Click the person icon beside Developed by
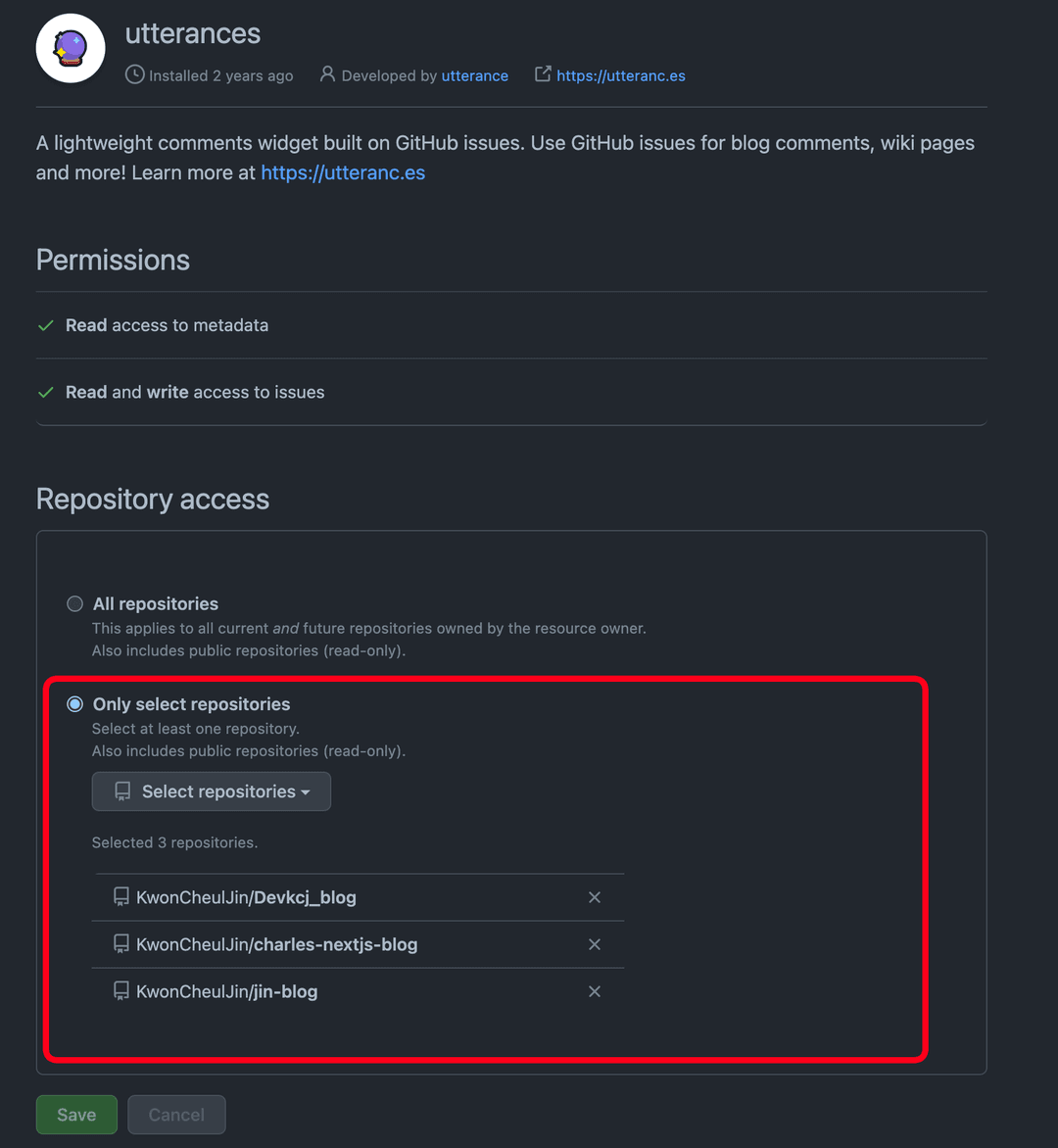The image size is (1058, 1148). [328, 74]
